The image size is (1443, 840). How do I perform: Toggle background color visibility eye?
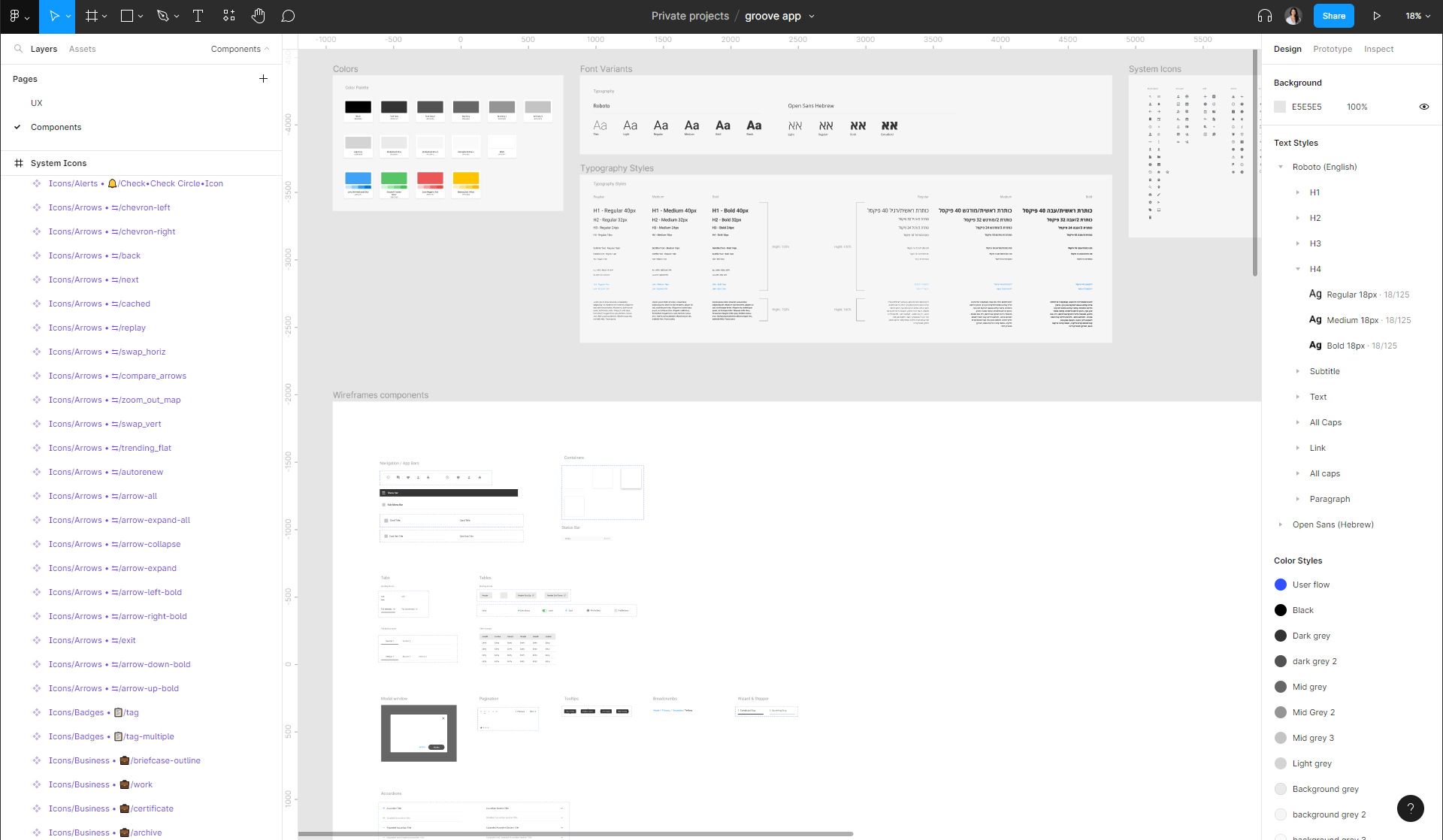[x=1423, y=107]
